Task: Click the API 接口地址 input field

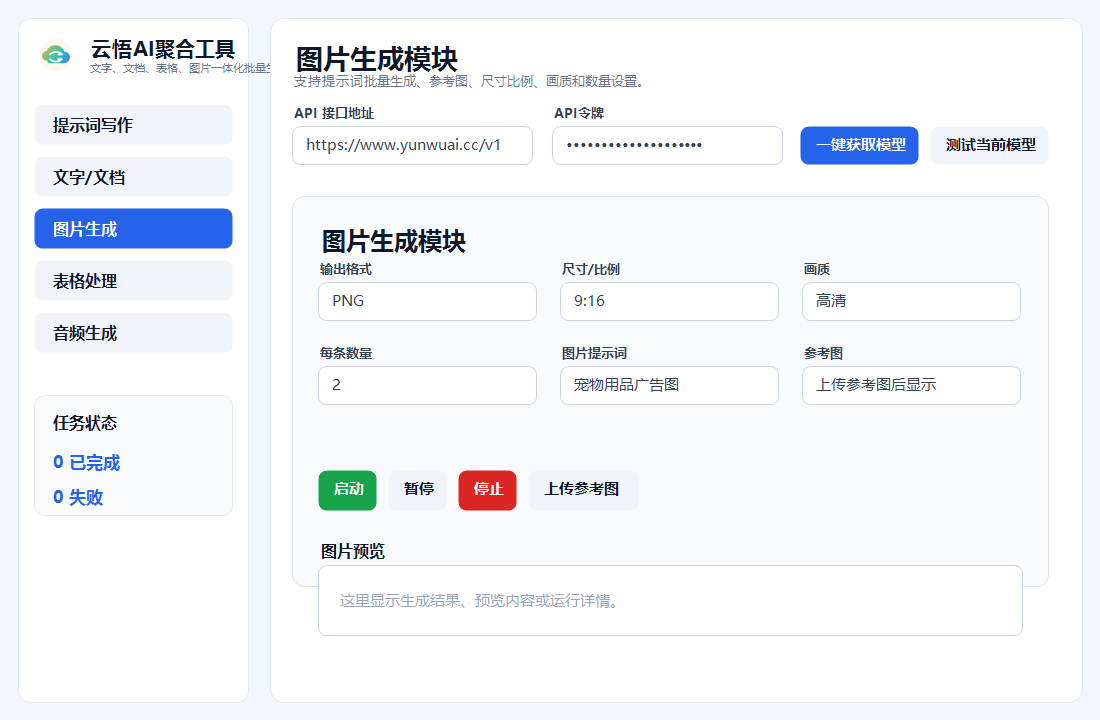Action: pos(412,145)
